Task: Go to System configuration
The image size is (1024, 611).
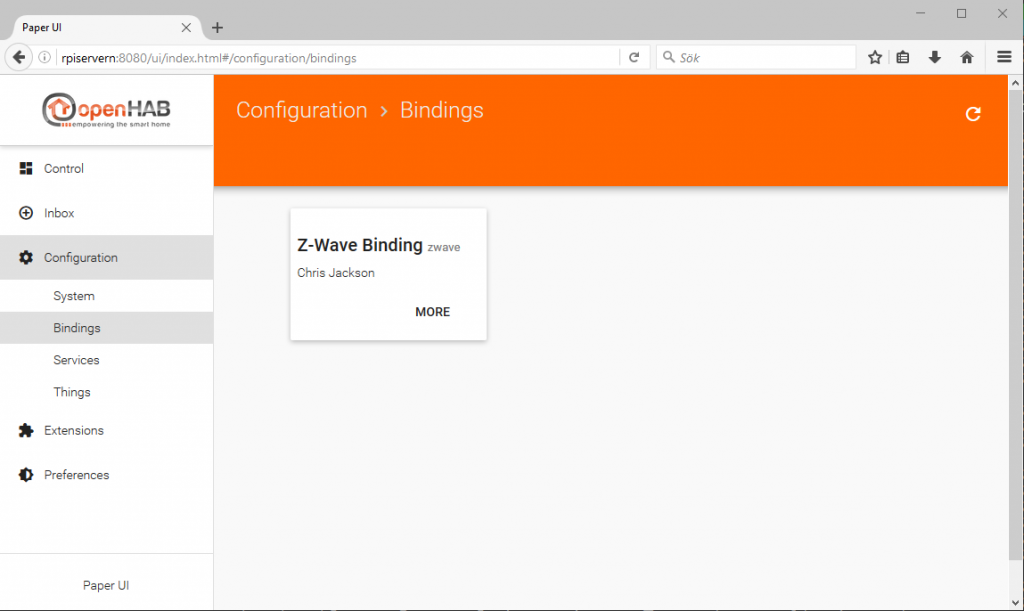Action: 106,296
